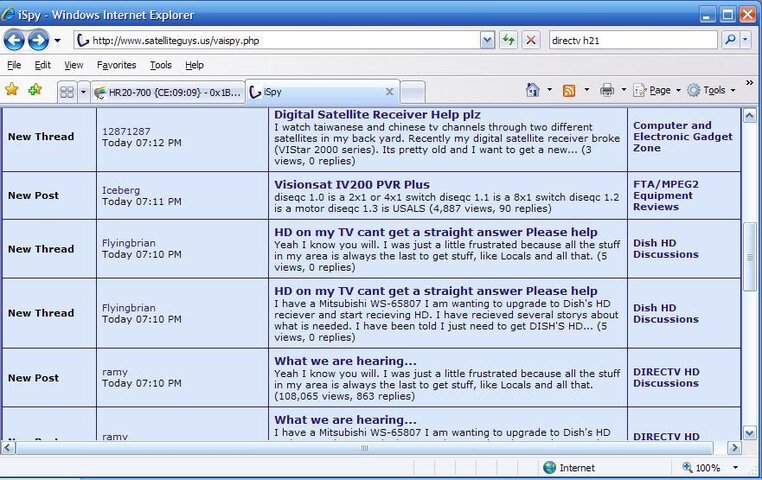
Task: Open Favorites Center star icon
Action: (12, 89)
